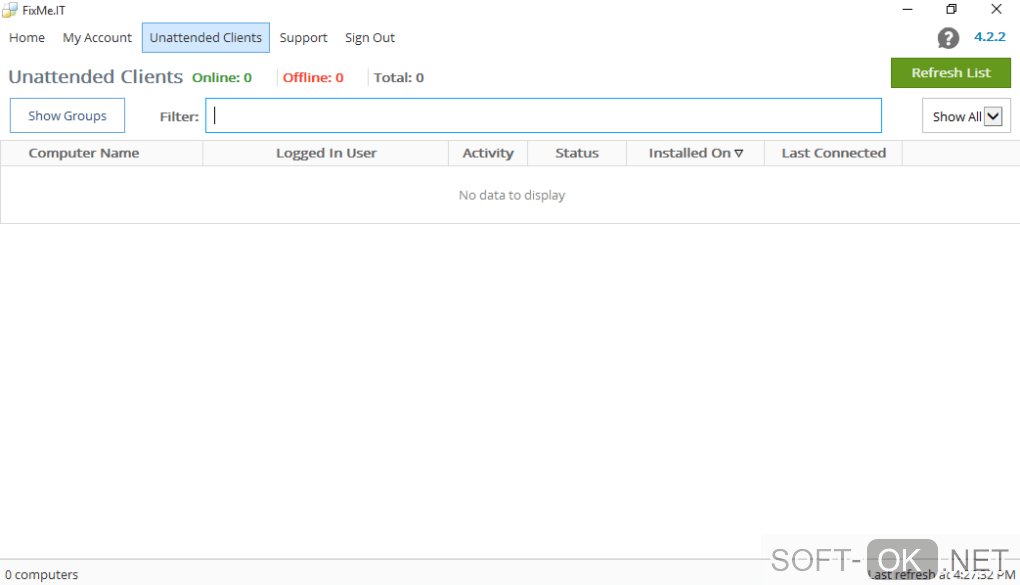Sort by Status column header

coord(577,154)
